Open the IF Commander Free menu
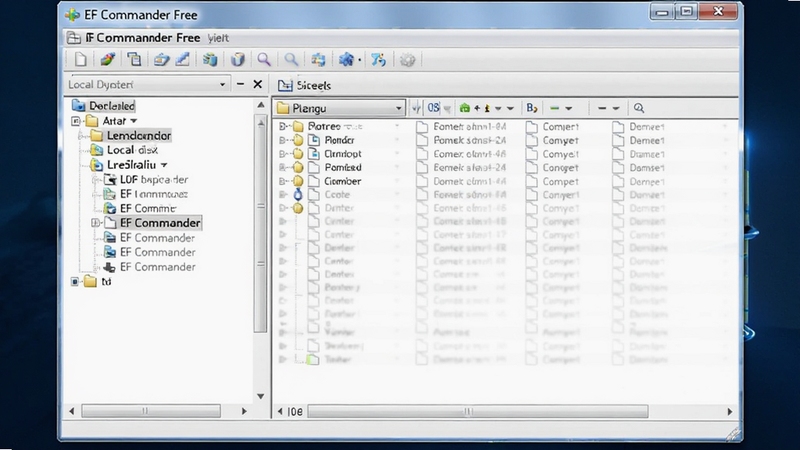Screen dimensions: 800x450 point(142,38)
